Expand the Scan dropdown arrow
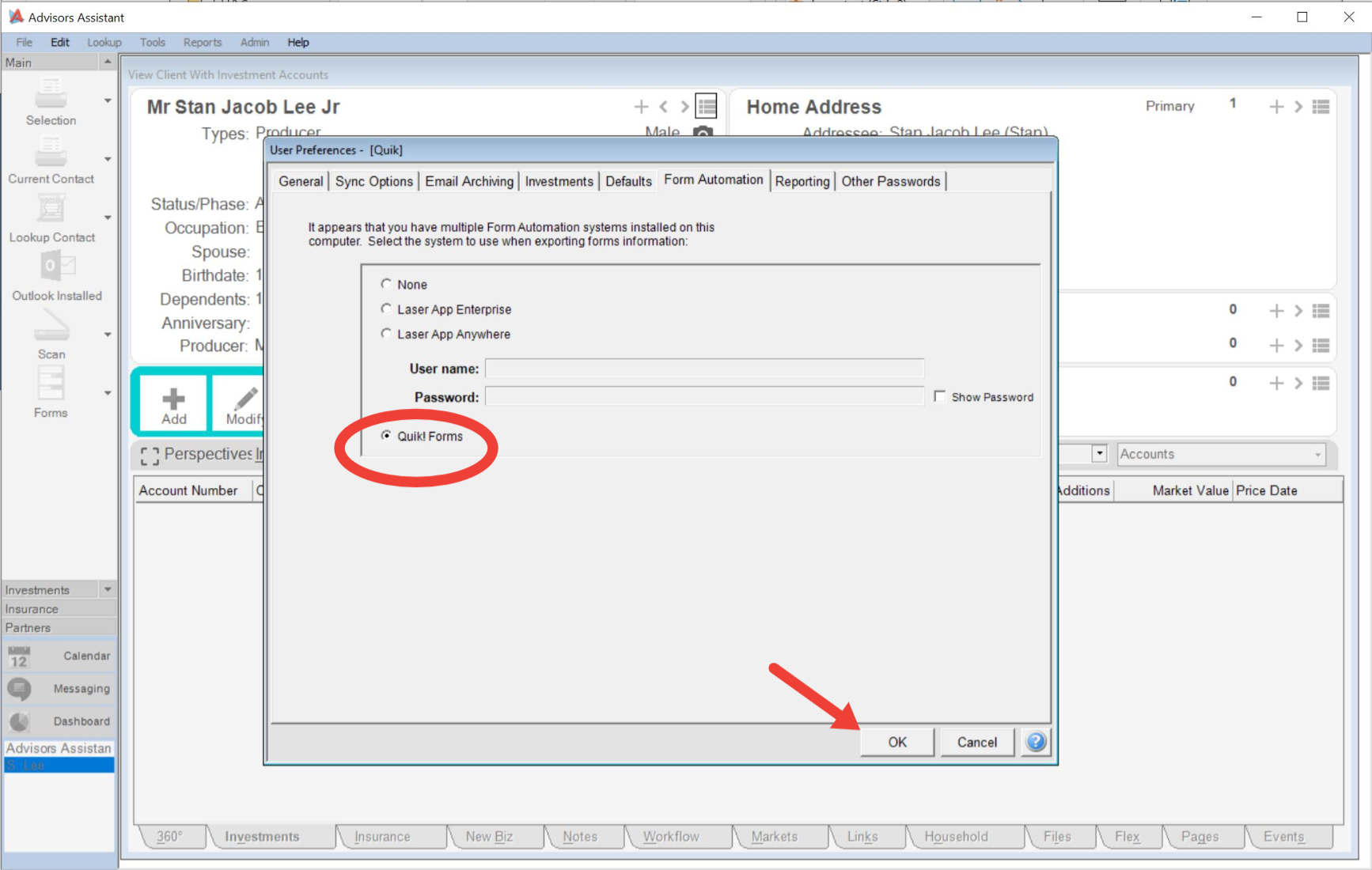The width and height of the screenshot is (1372, 870). coord(108,335)
